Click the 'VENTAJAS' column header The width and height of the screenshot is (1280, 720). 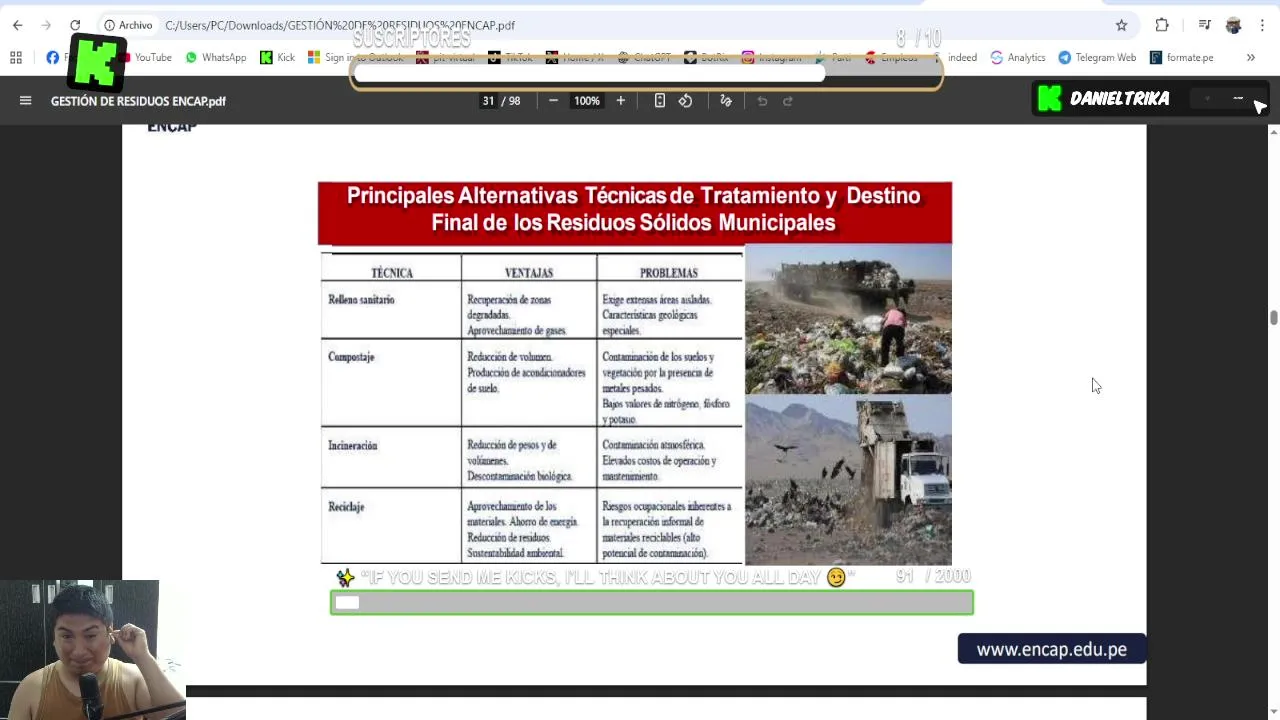[x=529, y=272]
